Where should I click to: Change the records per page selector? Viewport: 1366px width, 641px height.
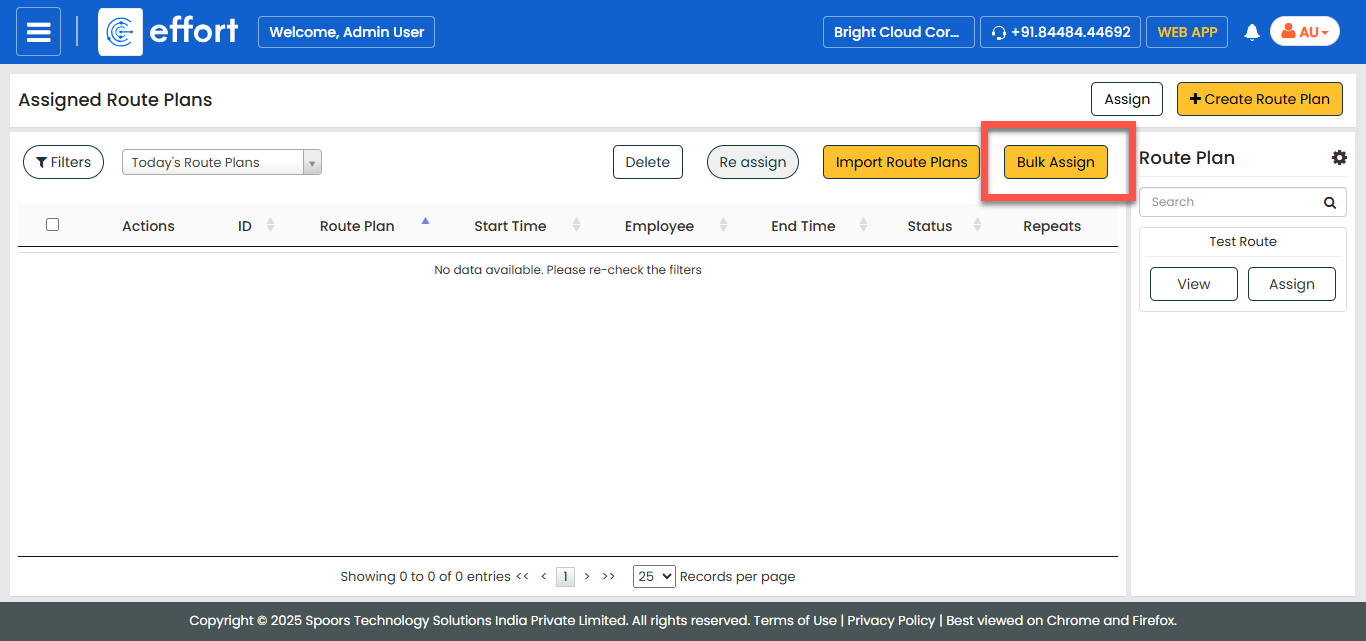pyautogui.click(x=654, y=576)
